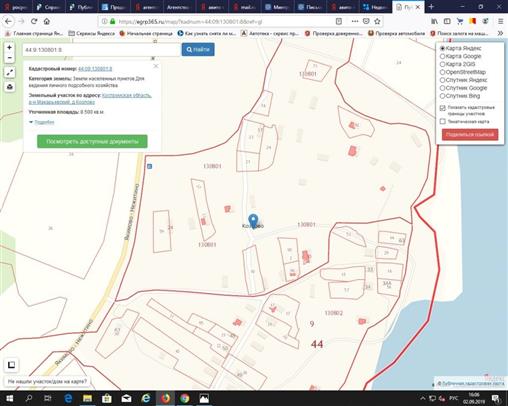
Task: Toggle the show cadastral boundaries checkbox
Action: [443, 108]
